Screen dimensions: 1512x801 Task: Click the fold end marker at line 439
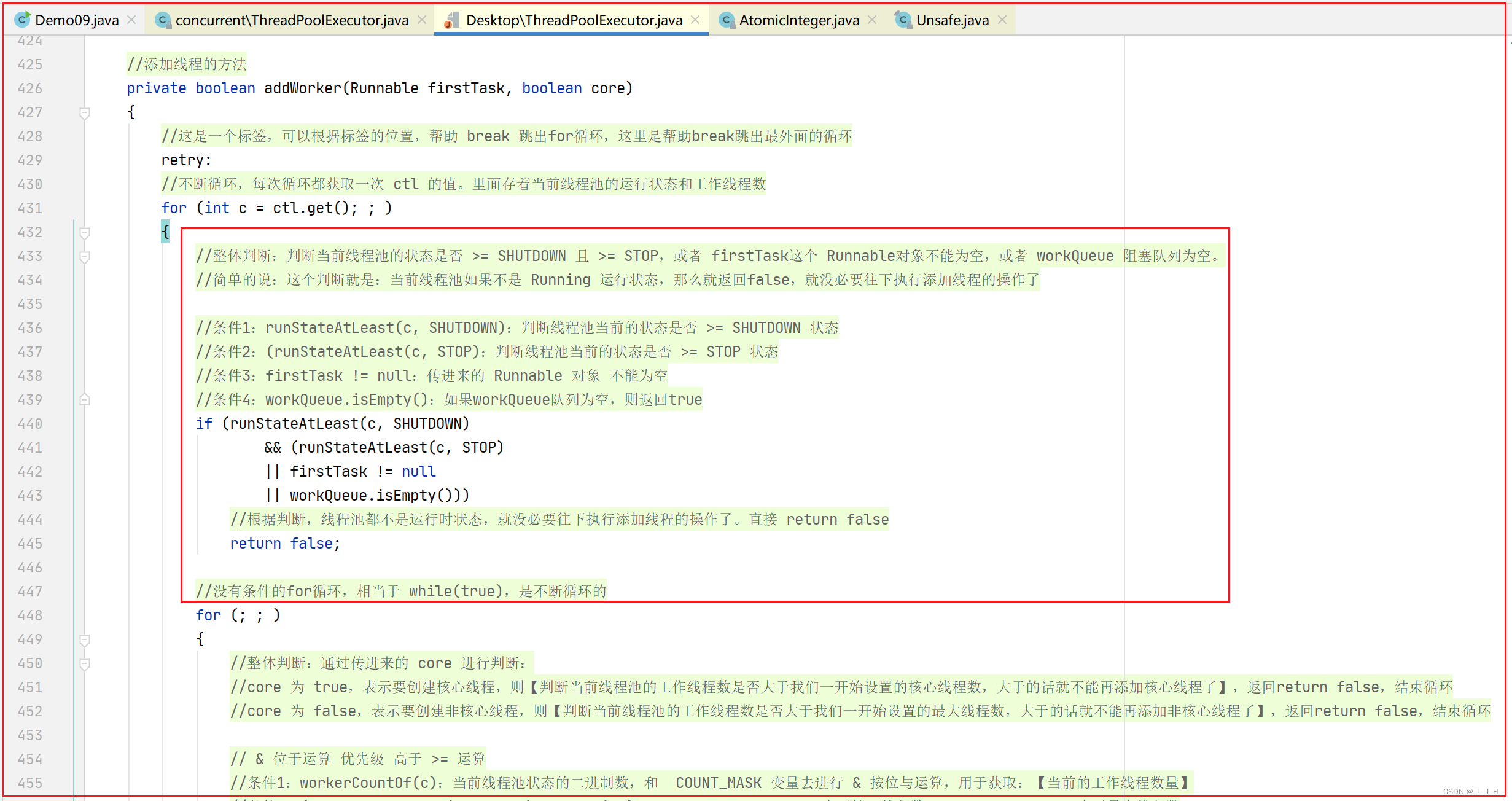(85, 400)
